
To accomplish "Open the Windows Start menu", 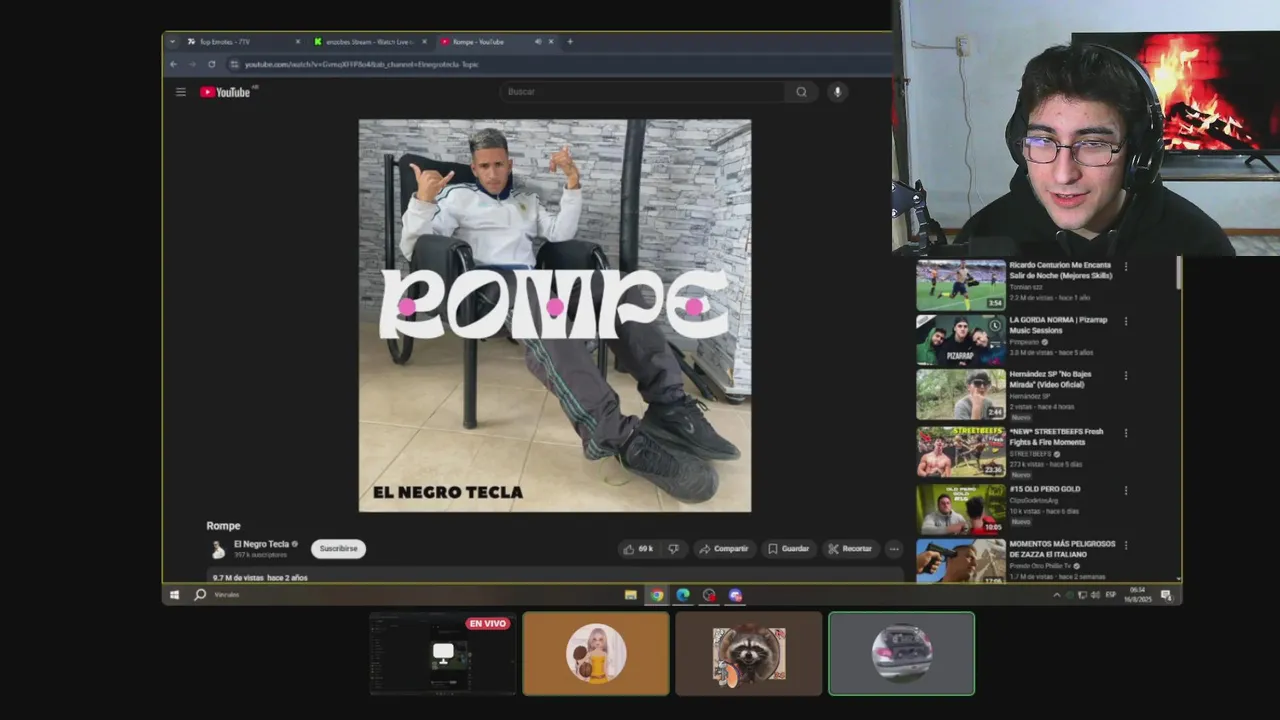I will coord(174,595).
